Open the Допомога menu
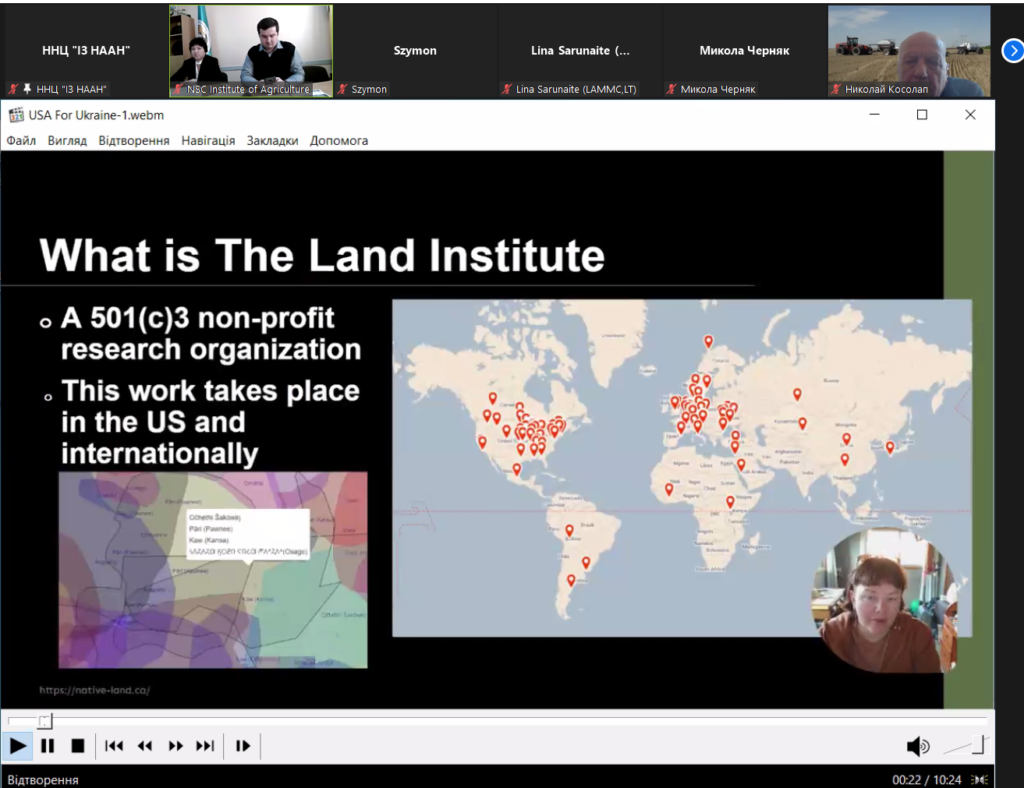Screen dimensions: 1024x788 [x=339, y=141]
